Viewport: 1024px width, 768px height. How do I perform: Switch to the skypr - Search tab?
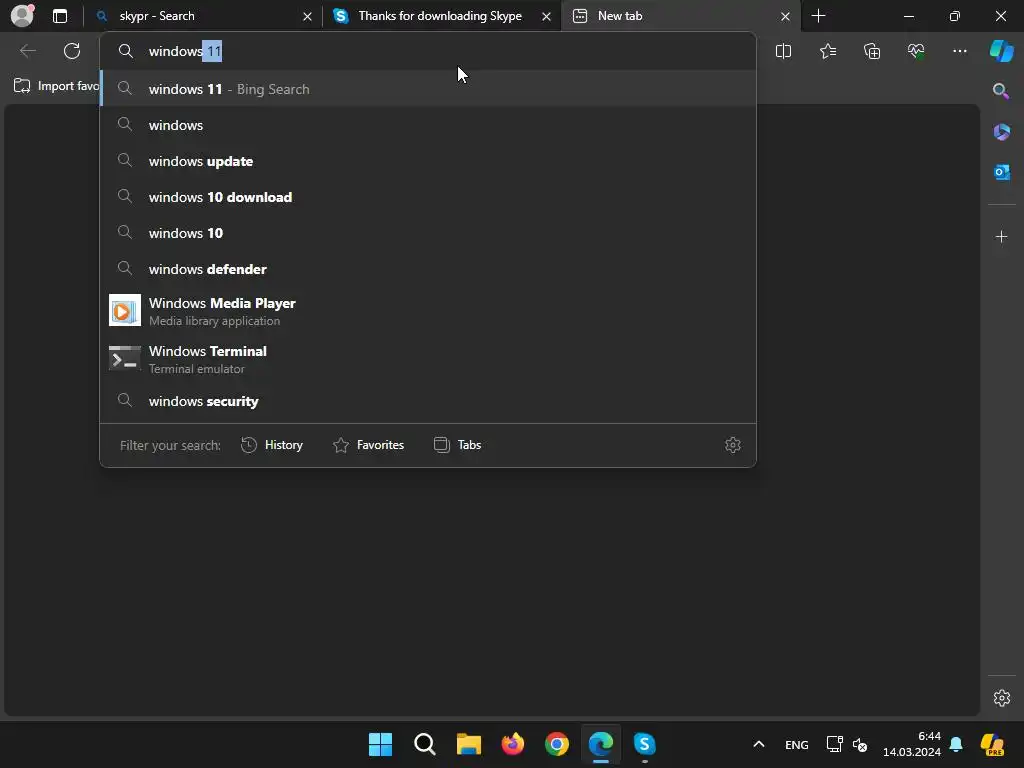202,16
